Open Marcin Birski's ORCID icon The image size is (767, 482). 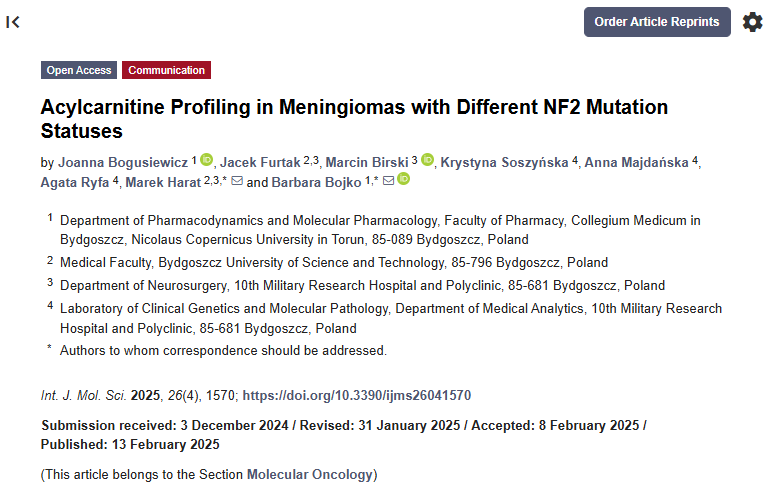click(428, 160)
